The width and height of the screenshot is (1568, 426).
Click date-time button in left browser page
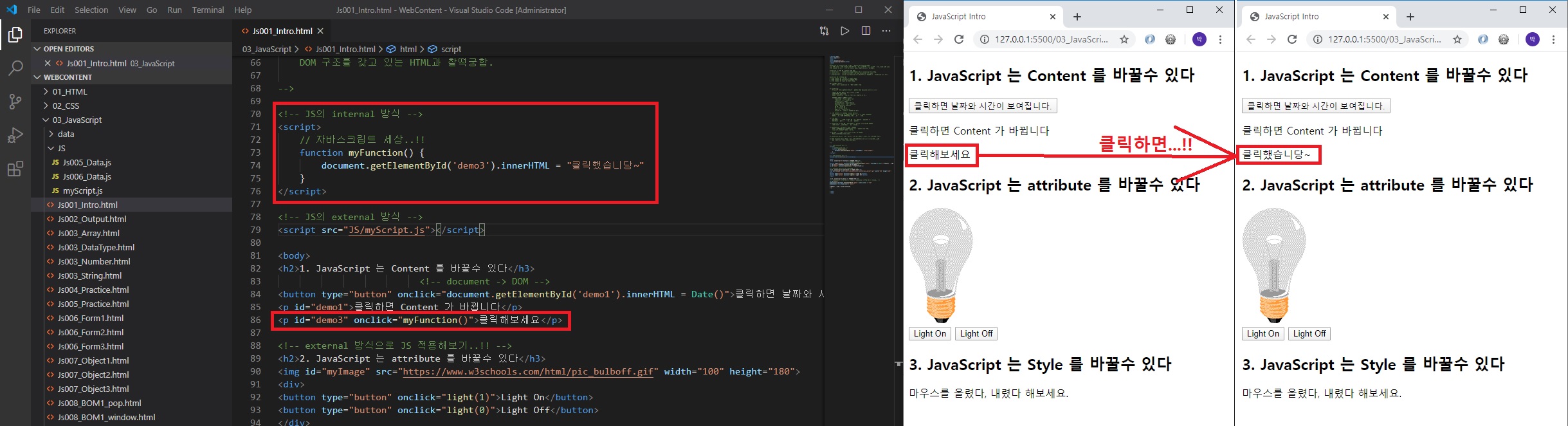(x=983, y=106)
